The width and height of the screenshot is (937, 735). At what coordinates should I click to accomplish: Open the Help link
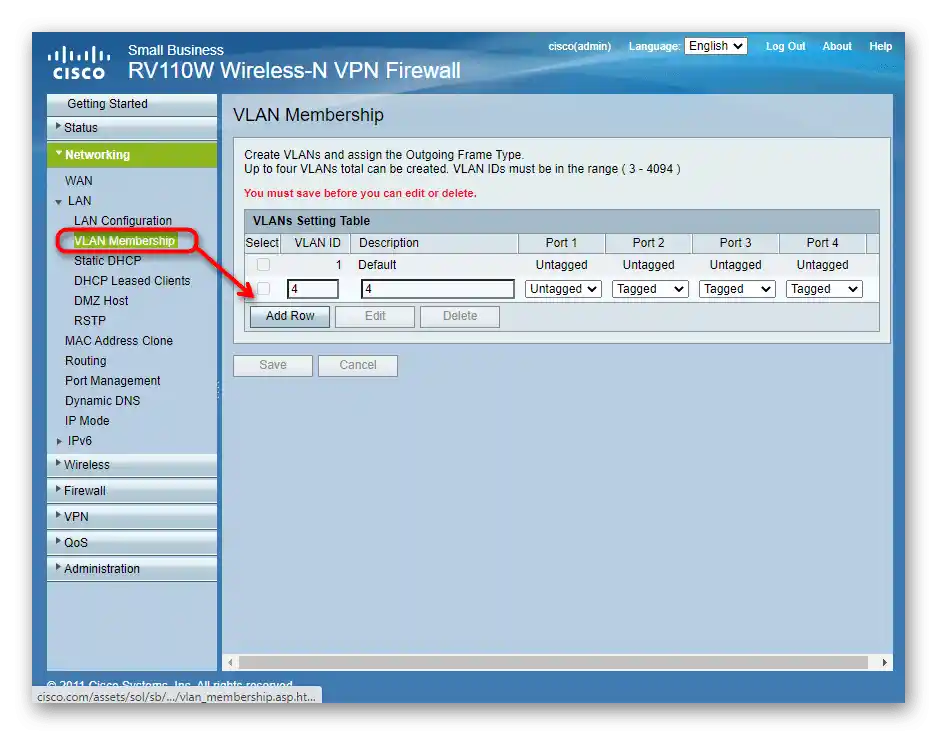(880, 46)
